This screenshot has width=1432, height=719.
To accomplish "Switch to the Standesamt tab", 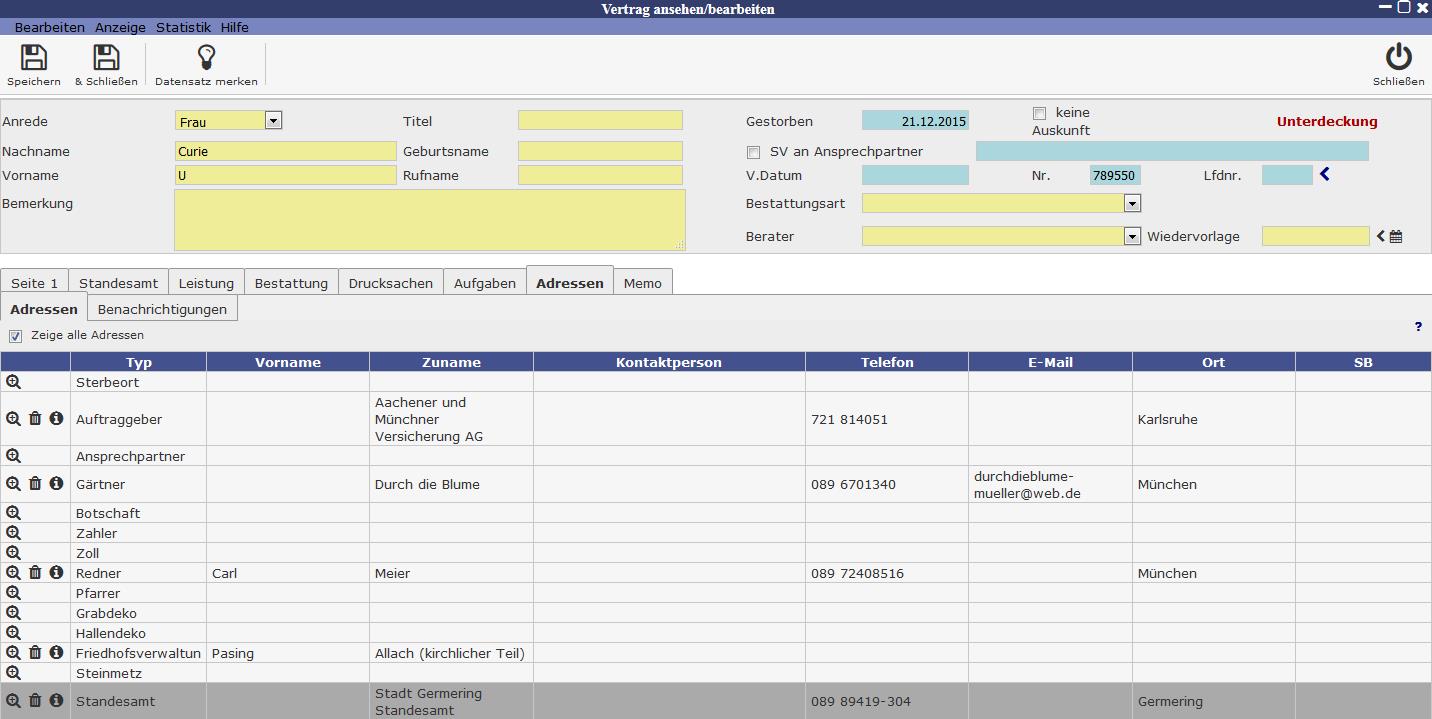I will (118, 283).
